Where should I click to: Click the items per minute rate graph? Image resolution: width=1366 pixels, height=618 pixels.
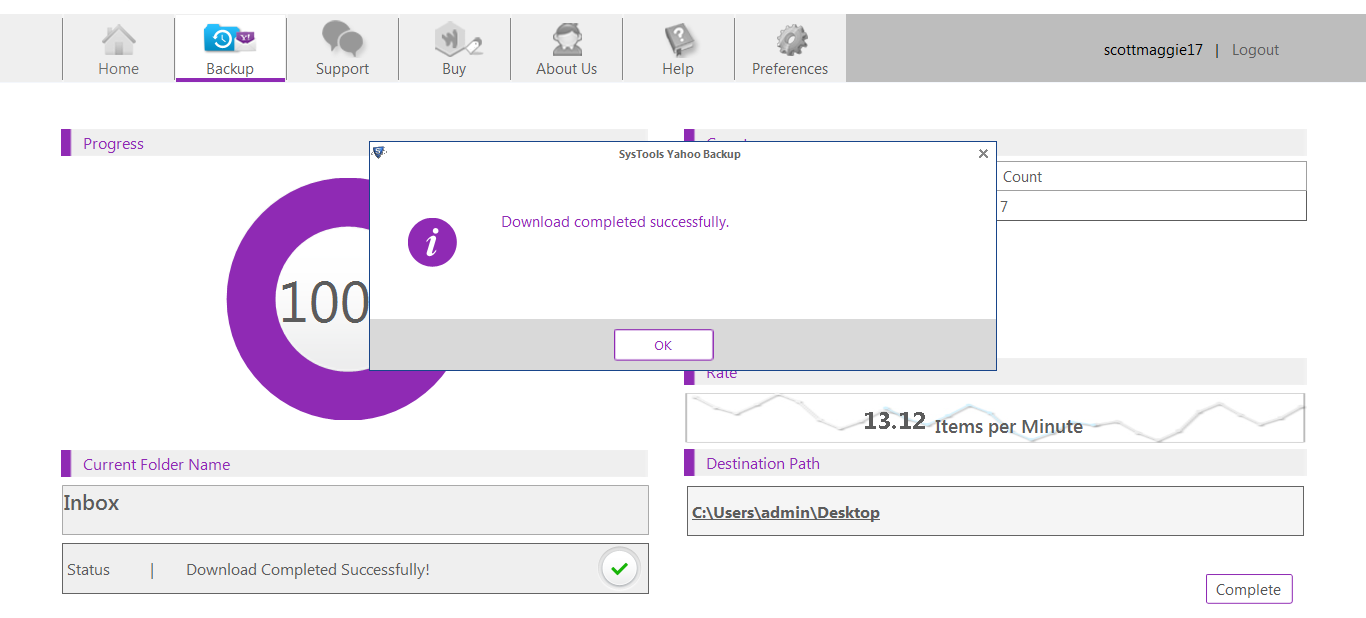pyautogui.click(x=995, y=417)
